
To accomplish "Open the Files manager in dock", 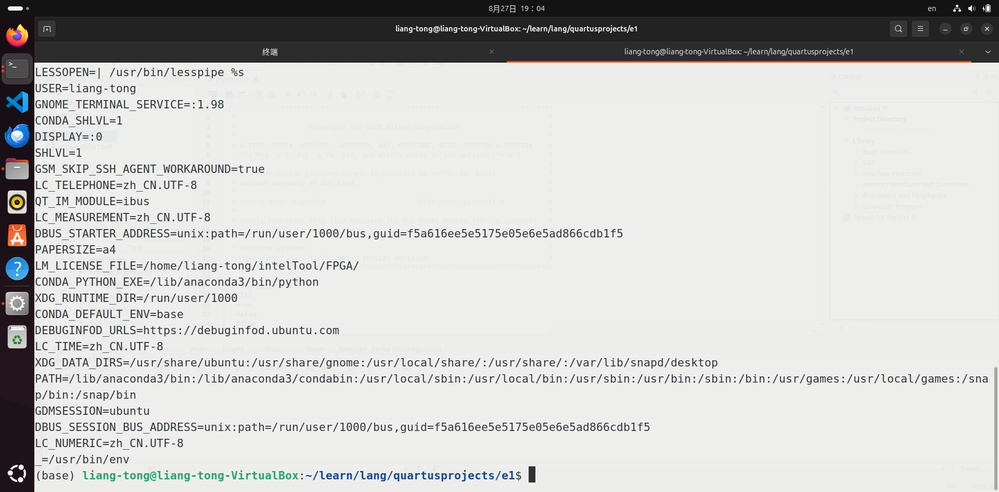I will click(16, 169).
